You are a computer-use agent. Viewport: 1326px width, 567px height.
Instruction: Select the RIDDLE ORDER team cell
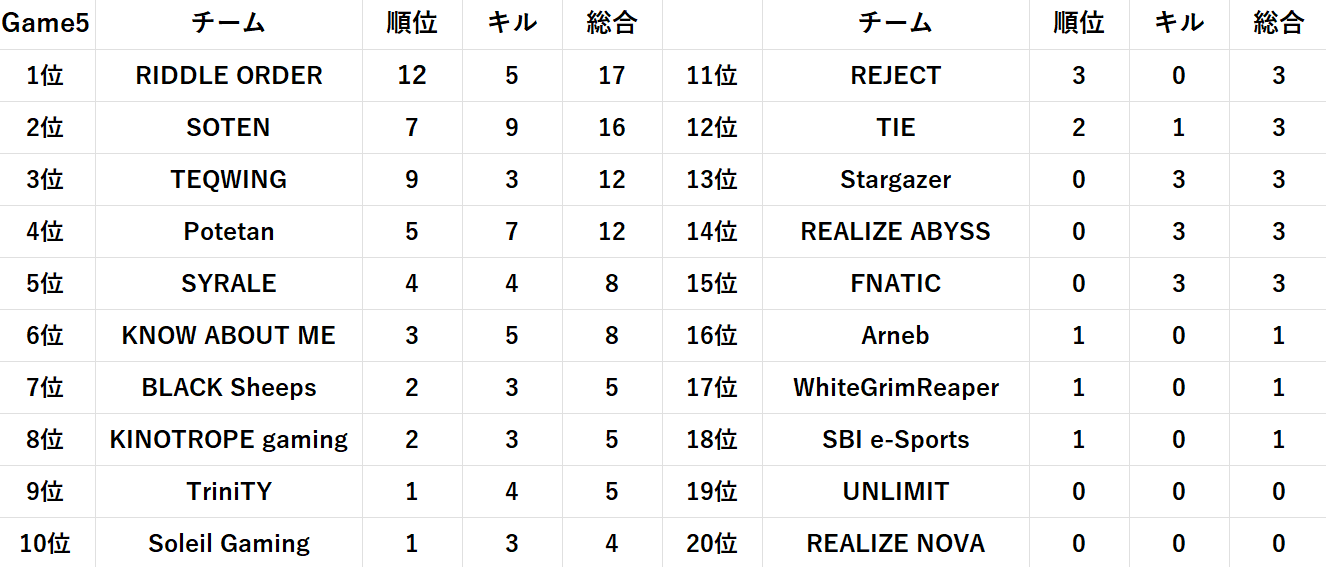pos(229,76)
